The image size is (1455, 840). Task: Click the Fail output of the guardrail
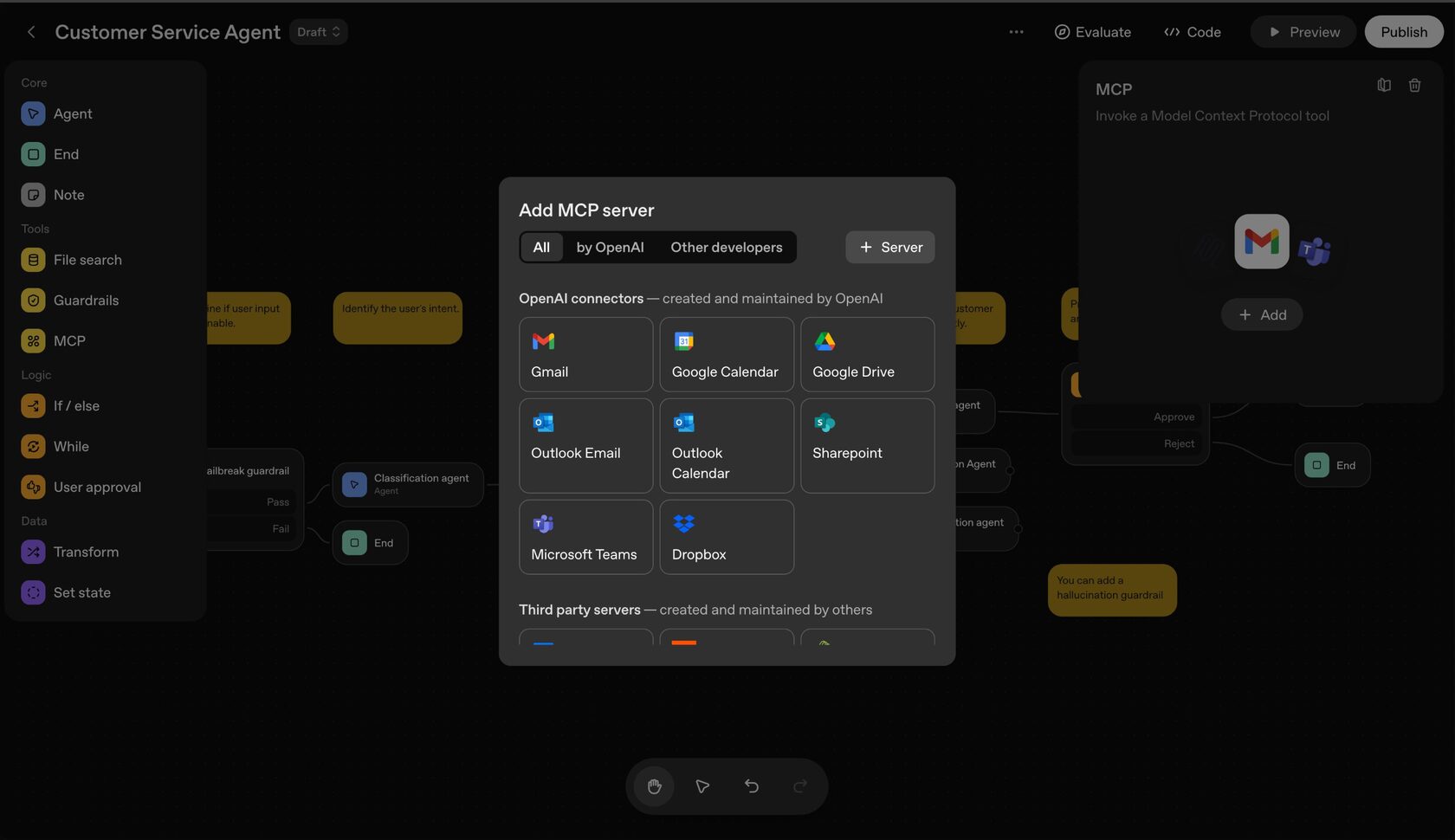coord(281,529)
